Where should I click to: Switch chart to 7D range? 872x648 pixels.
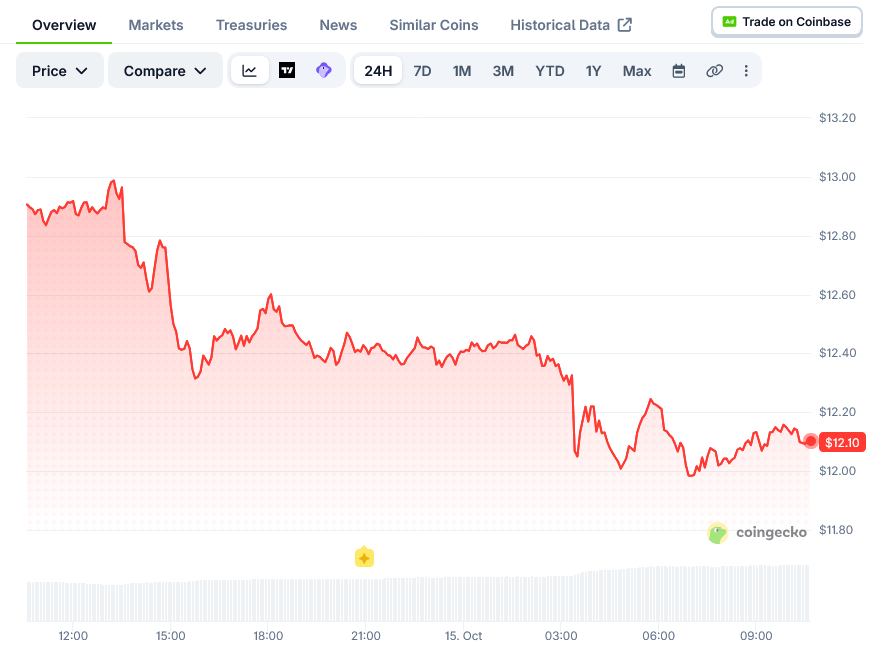422,71
